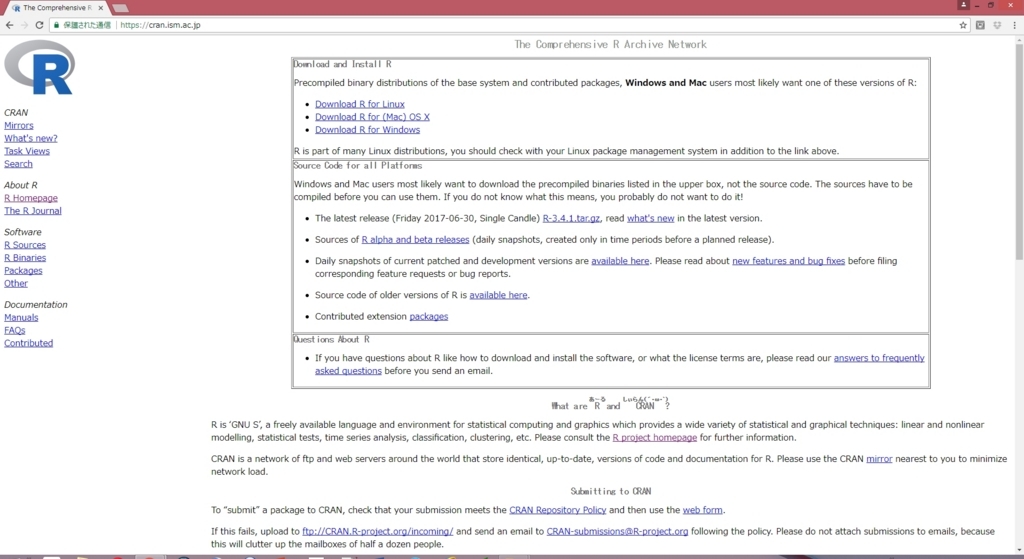Open what's new in latest version link
This screenshot has width=1024, height=559.
(x=650, y=218)
